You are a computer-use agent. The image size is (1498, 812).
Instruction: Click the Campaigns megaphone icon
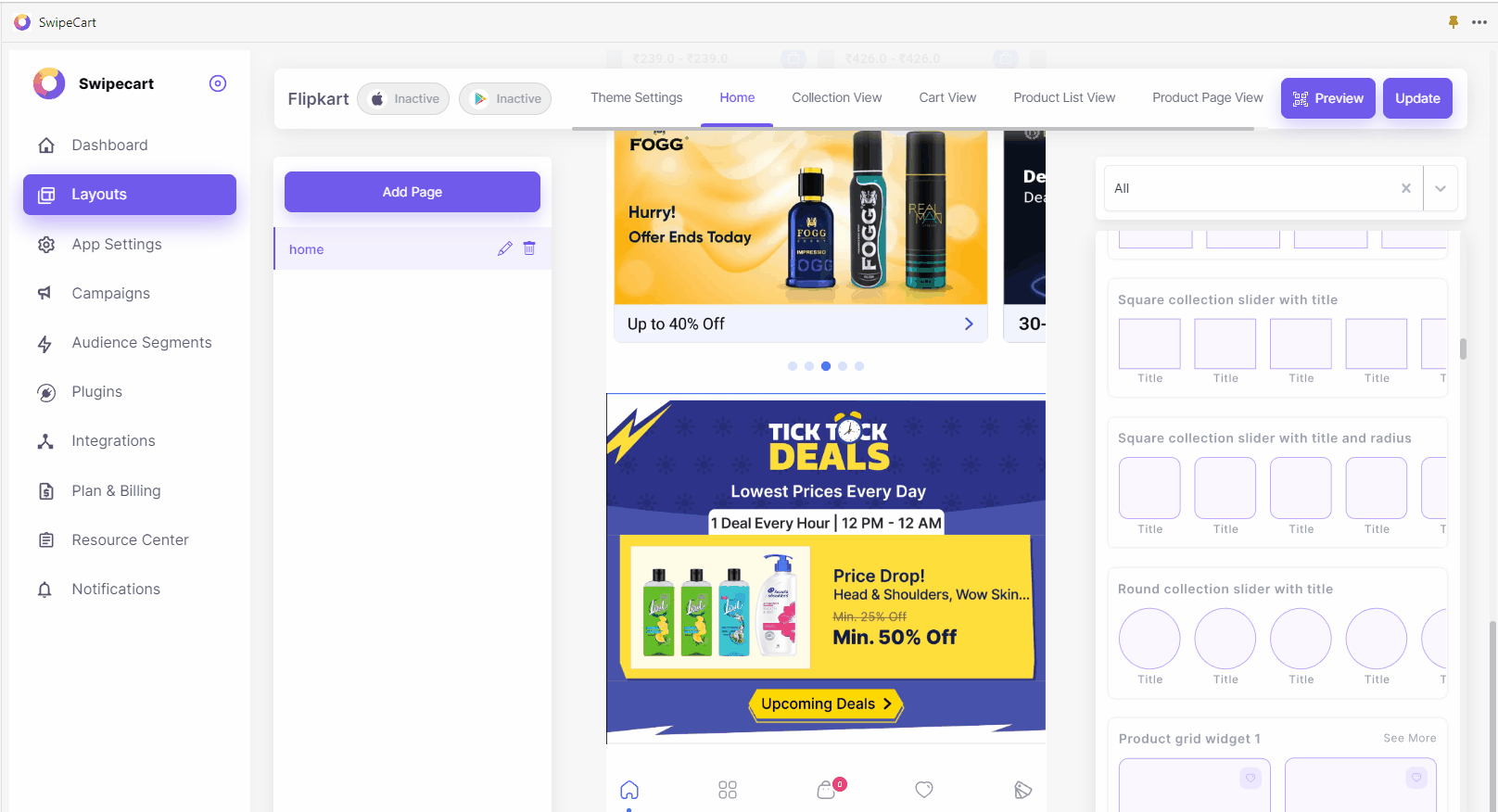click(44, 293)
